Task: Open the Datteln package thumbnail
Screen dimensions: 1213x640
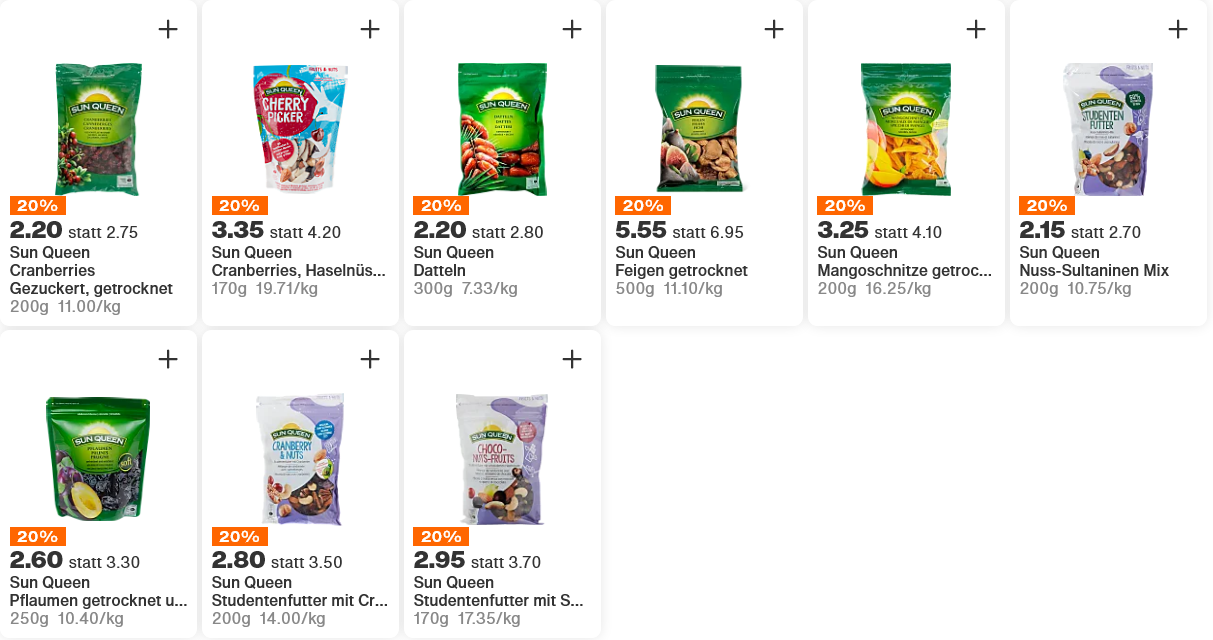Action: tap(502, 129)
